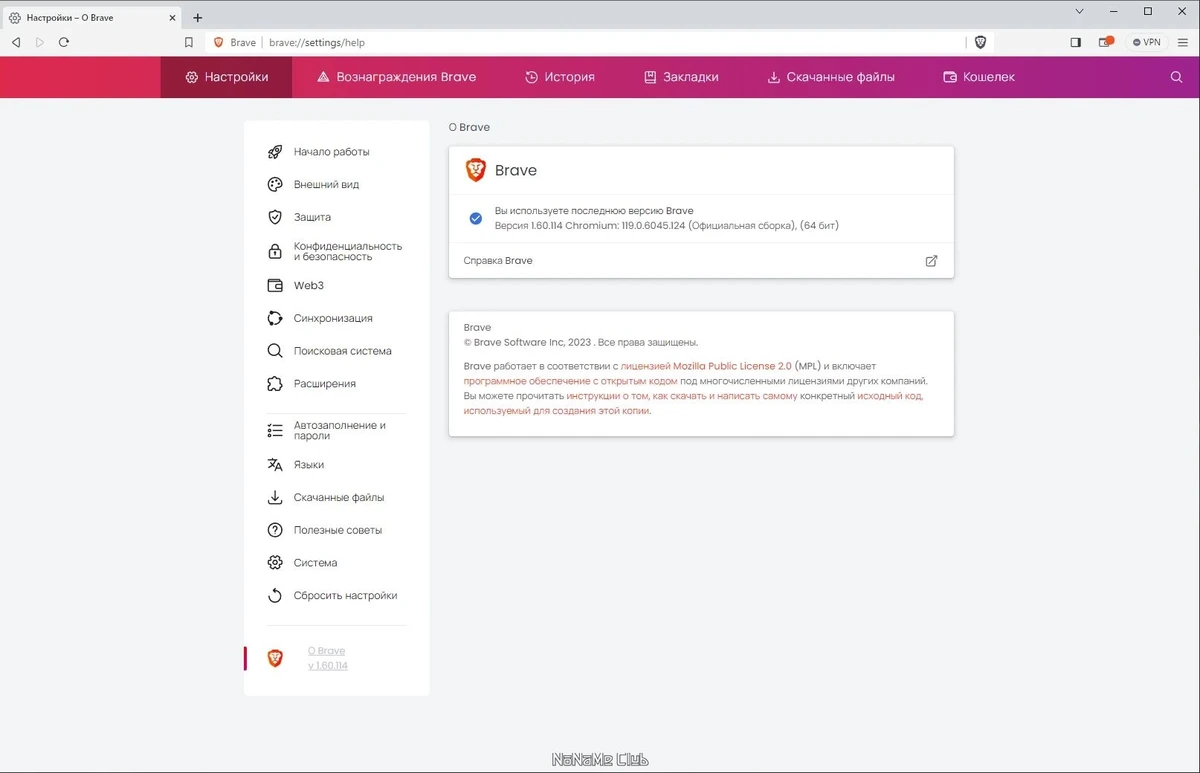Search settings with magnifier icon

point(1176,77)
